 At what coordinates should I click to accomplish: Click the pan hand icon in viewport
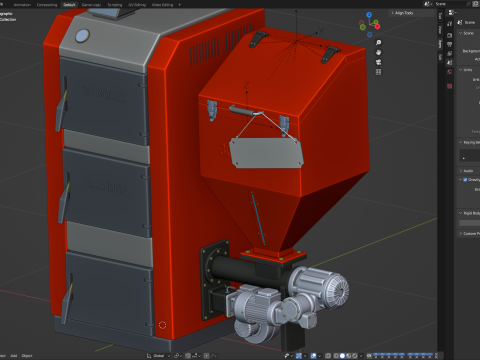click(x=378, y=52)
